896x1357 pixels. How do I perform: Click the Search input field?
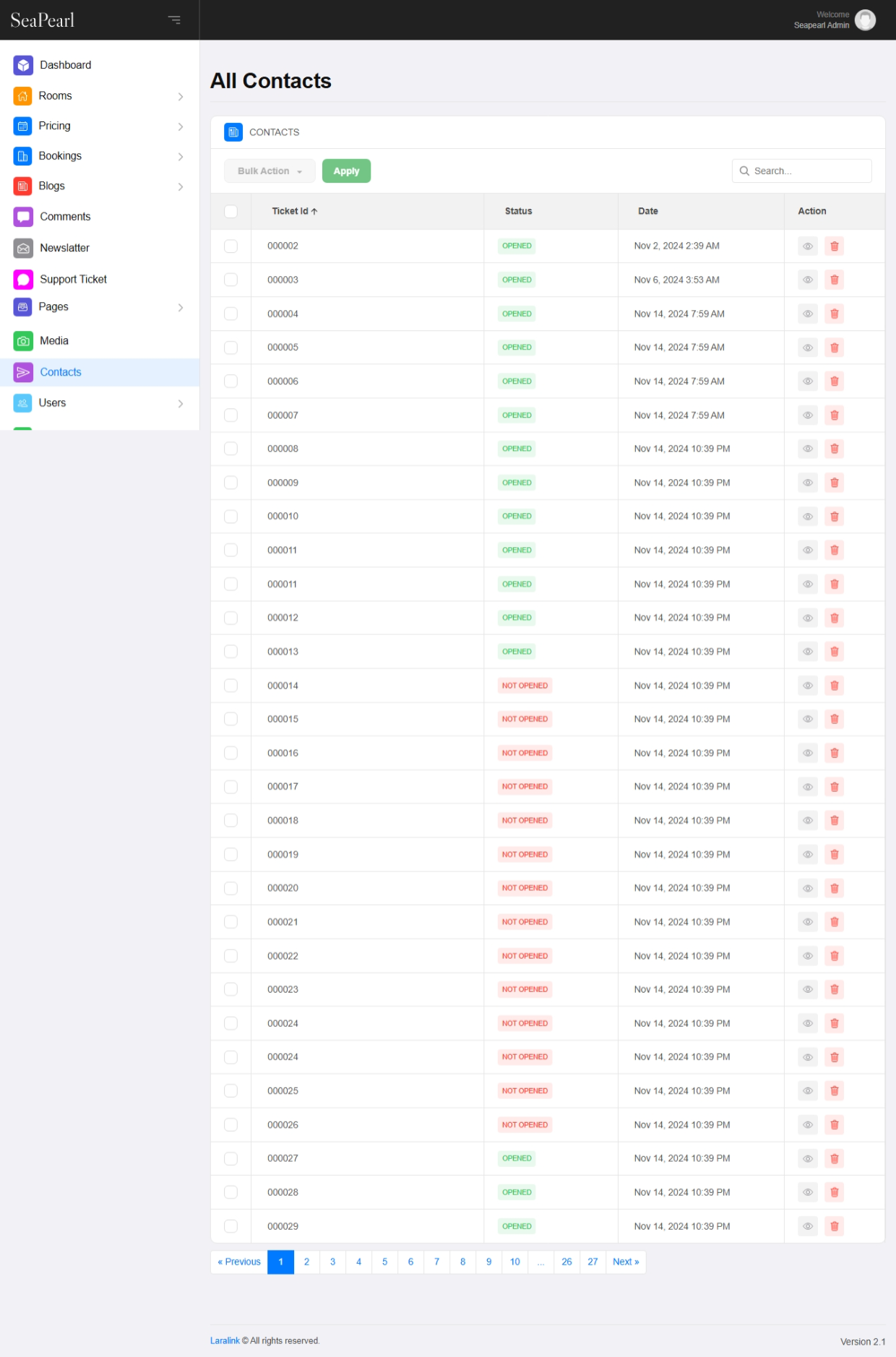tap(809, 171)
